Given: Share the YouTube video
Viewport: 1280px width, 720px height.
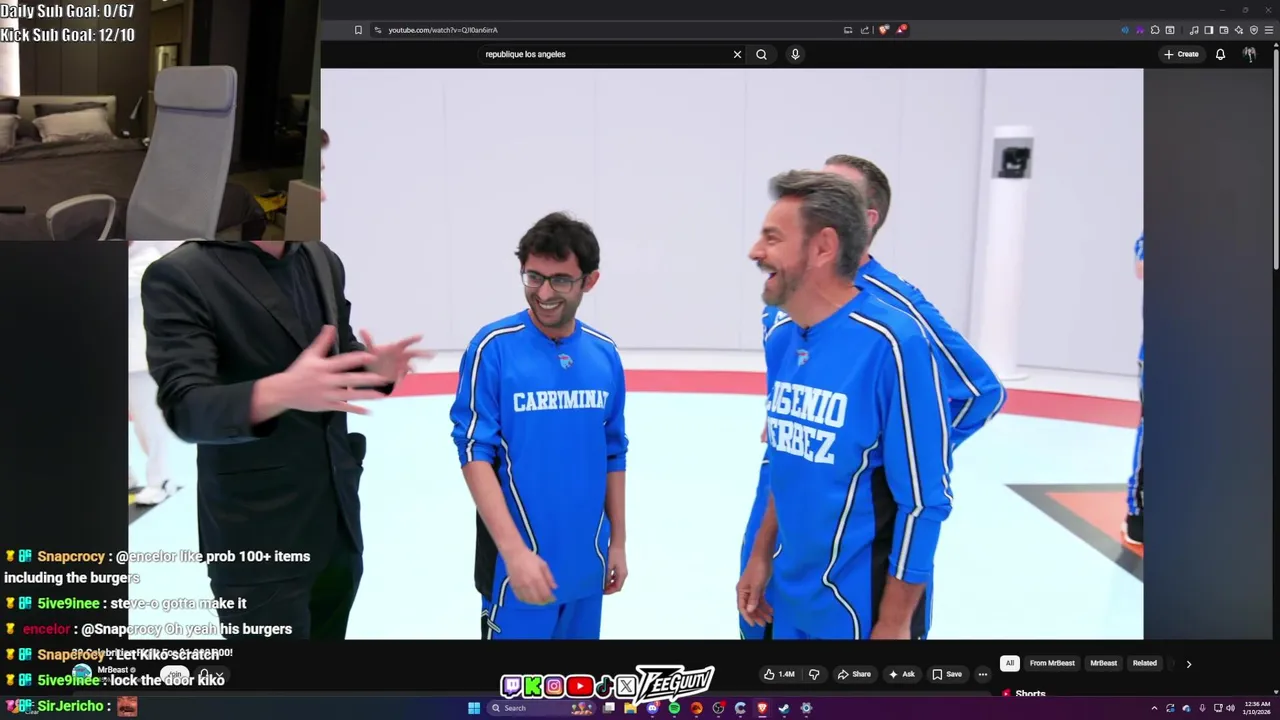Looking at the screenshot, I should pos(854,674).
